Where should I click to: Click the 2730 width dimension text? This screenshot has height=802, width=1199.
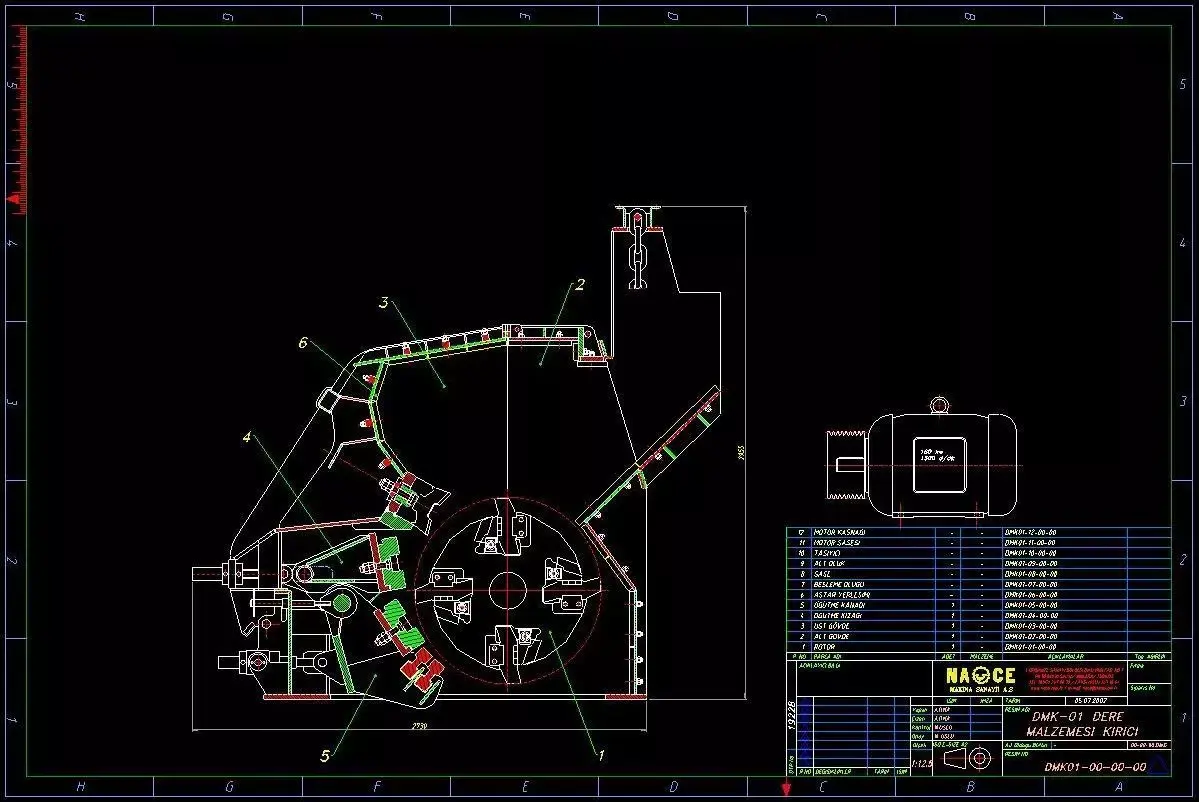click(419, 726)
